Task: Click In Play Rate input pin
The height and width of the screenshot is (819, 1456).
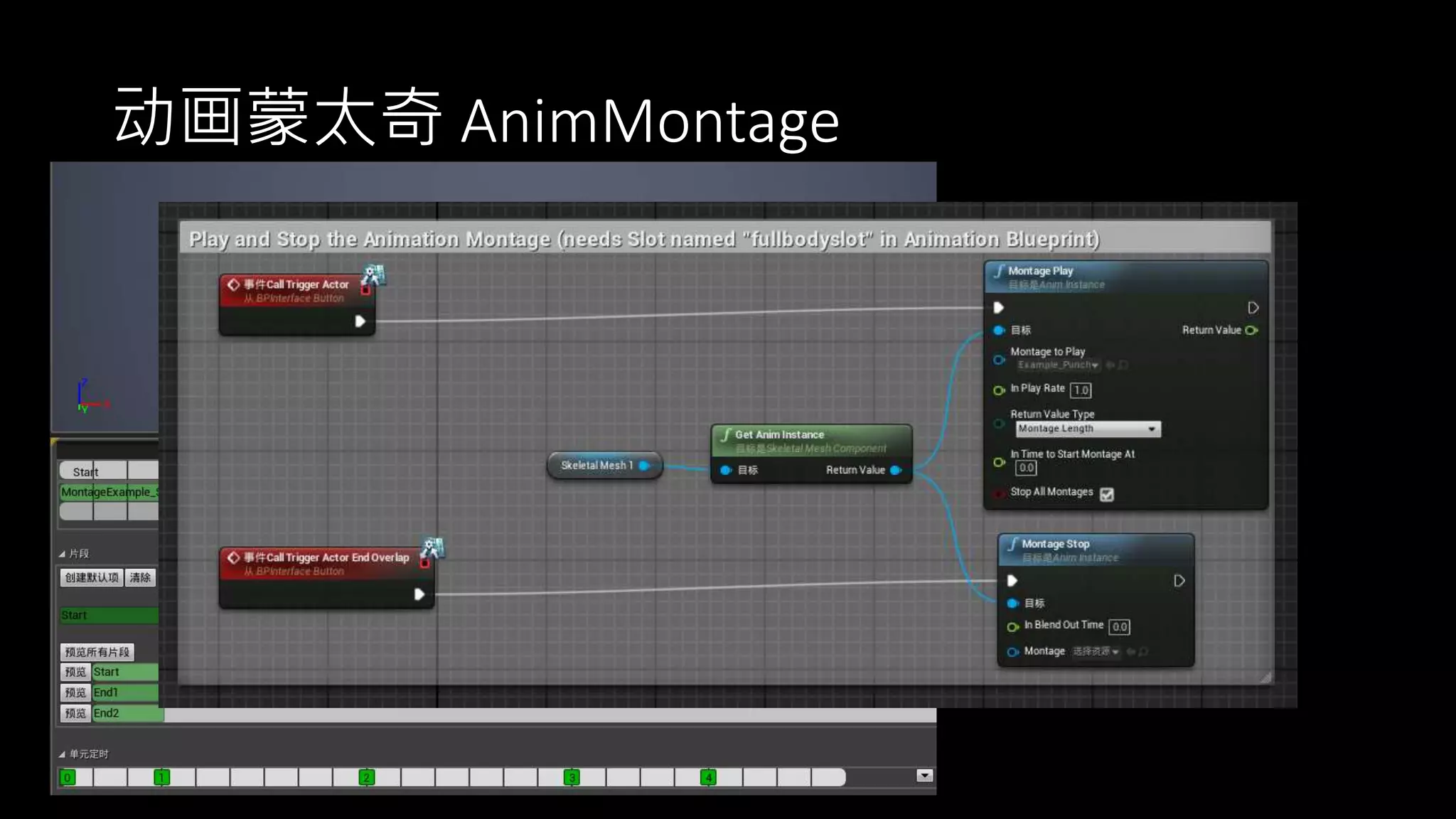Action: tap(999, 390)
